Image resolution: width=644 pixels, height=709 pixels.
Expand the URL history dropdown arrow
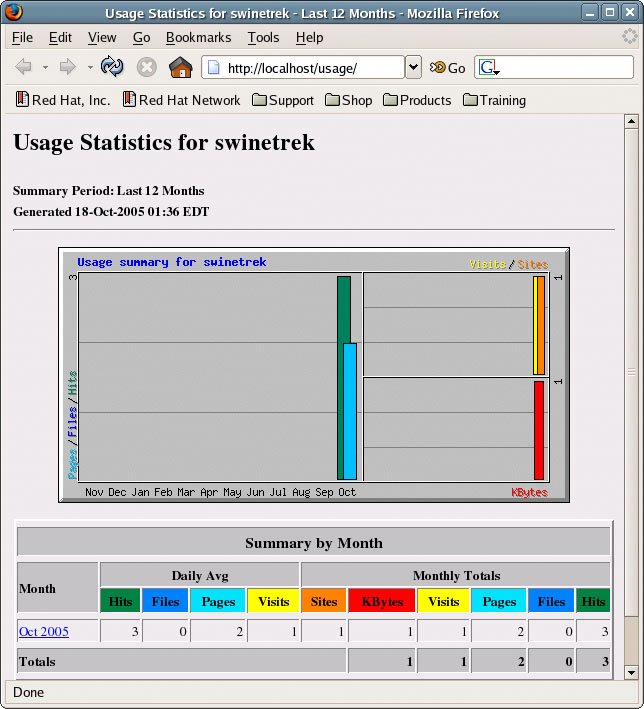413,67
